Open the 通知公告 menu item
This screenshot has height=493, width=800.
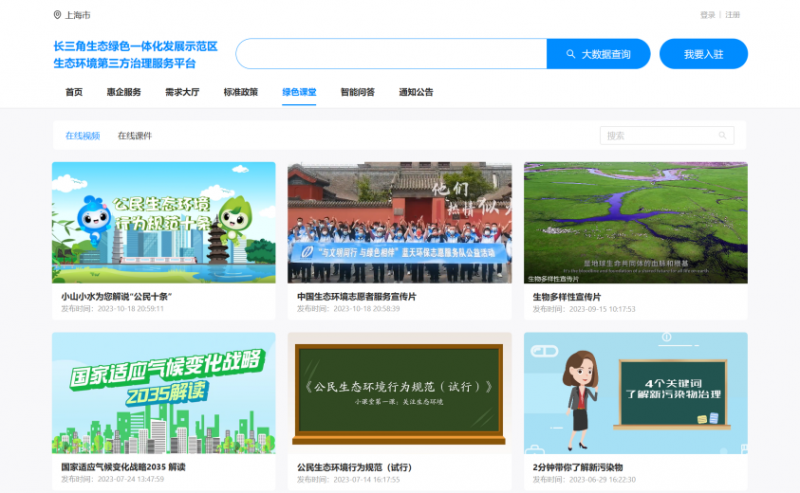416,92
